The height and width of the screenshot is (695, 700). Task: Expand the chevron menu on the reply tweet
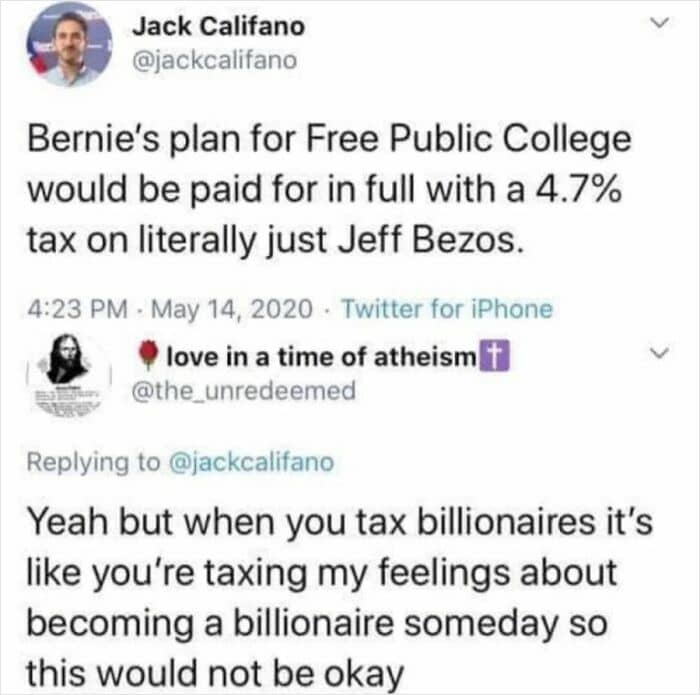tap(657, 353)
